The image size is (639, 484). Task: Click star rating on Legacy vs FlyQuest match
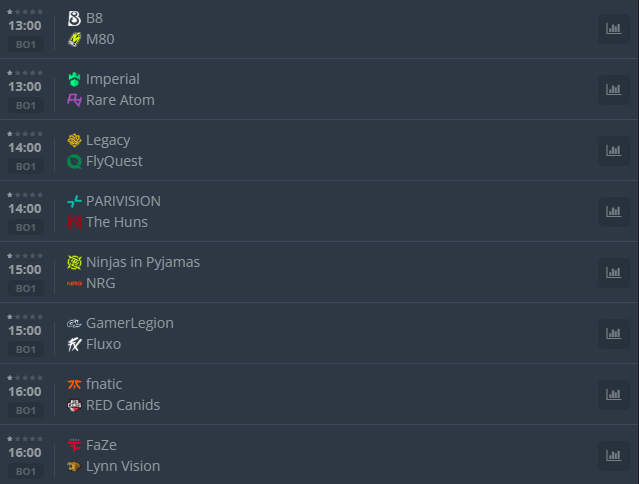[25, 134]
